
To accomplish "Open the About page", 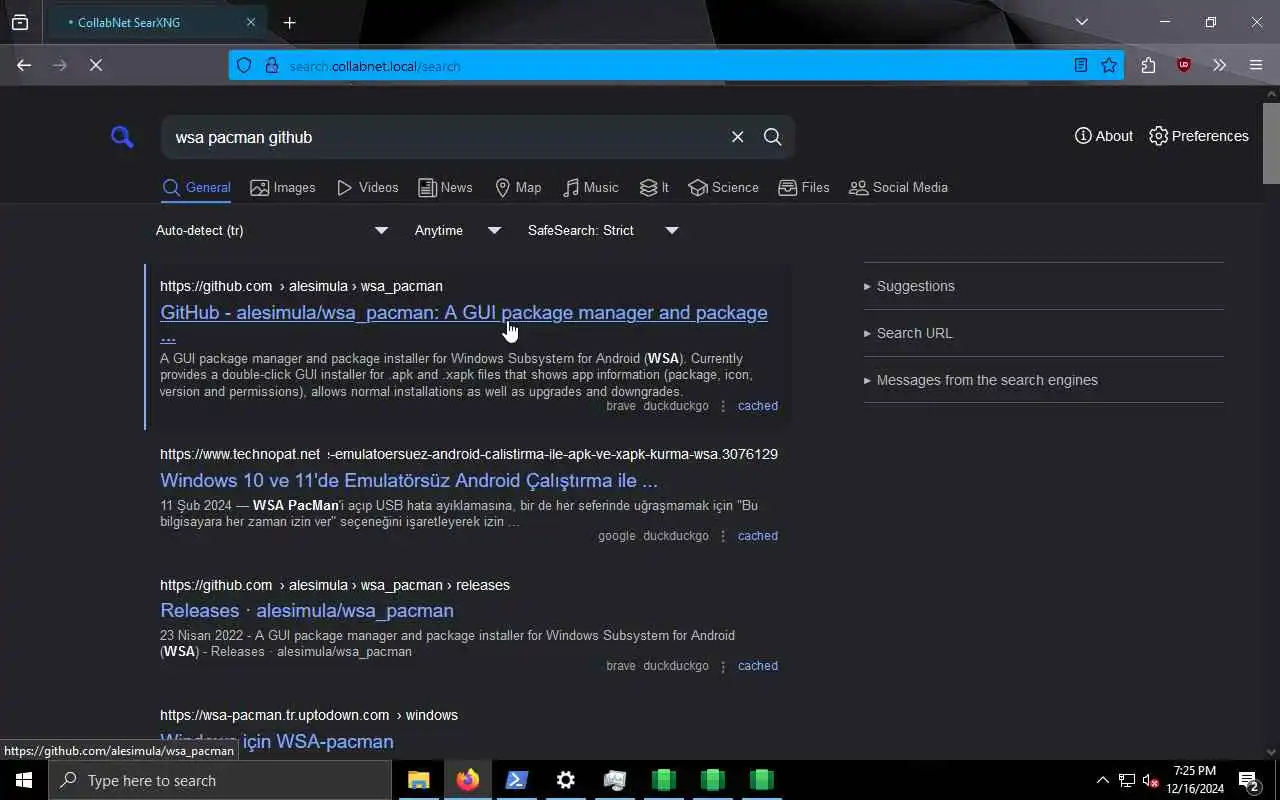I will (x=1103, y=136).
